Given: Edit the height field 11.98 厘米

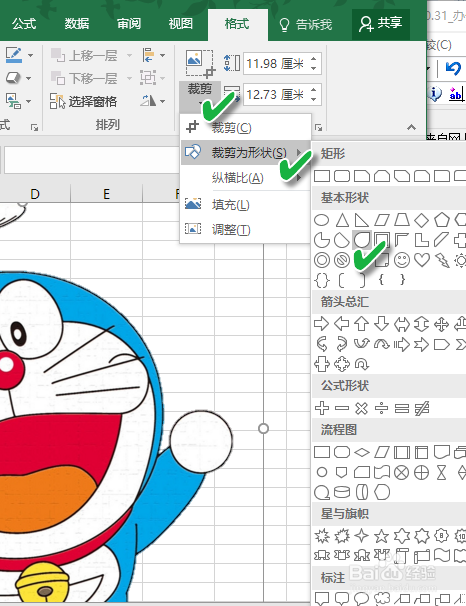Looking at the screenshot, I should tap(275, 63).
